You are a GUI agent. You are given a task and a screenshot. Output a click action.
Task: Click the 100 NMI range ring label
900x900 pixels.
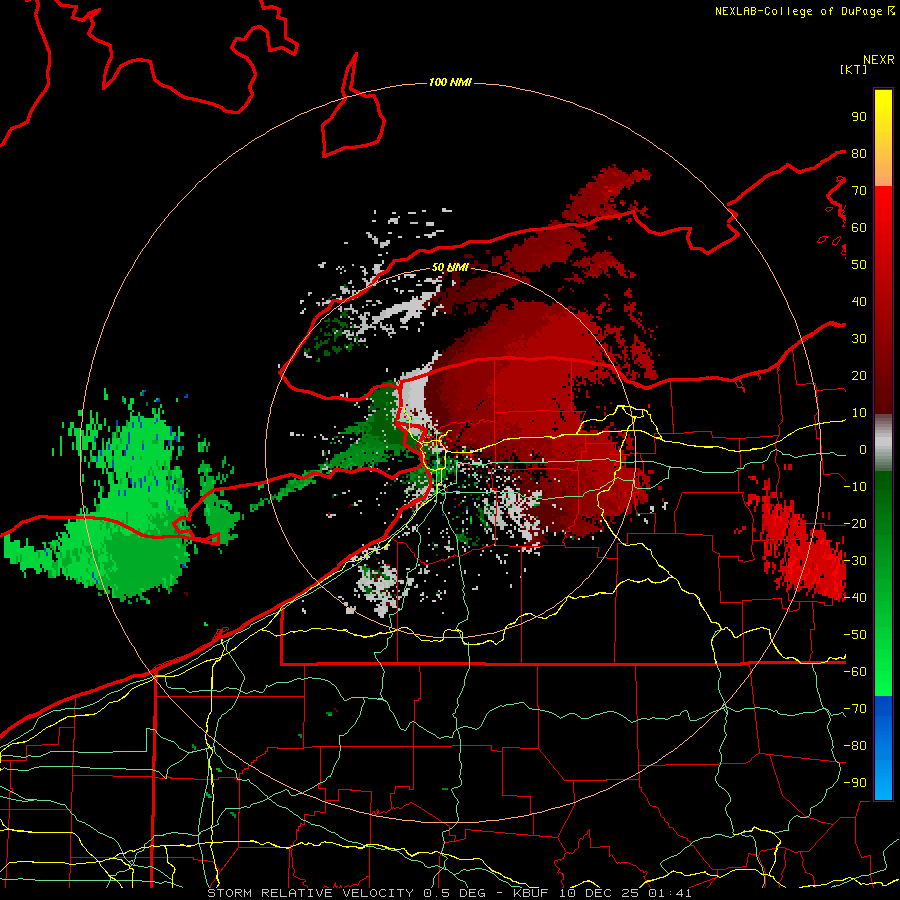[450, 82]
